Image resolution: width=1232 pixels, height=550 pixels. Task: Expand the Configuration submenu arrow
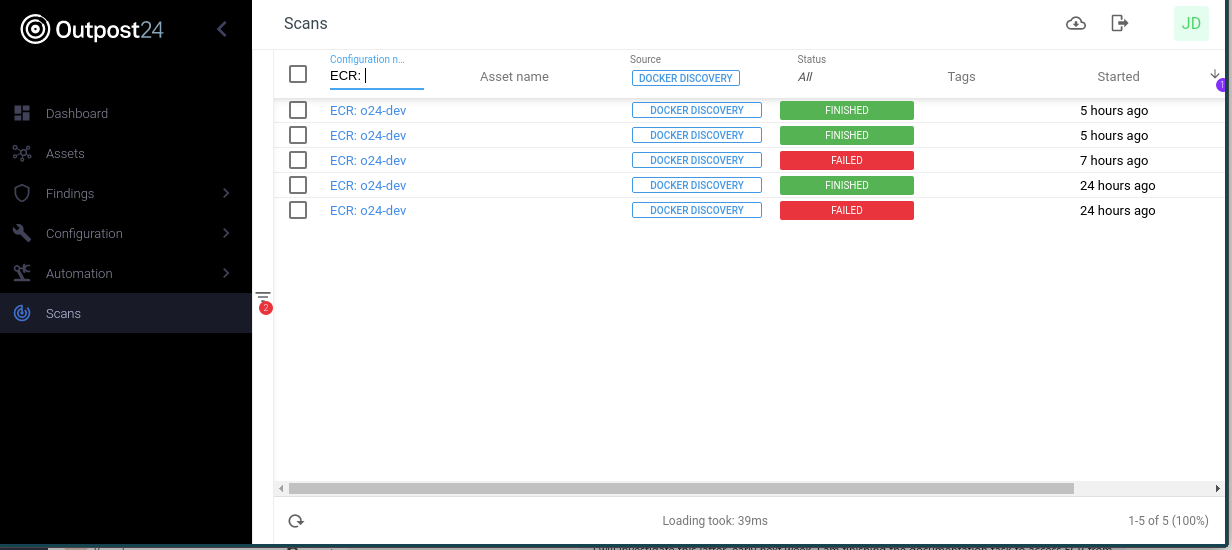tap(226, 233)
